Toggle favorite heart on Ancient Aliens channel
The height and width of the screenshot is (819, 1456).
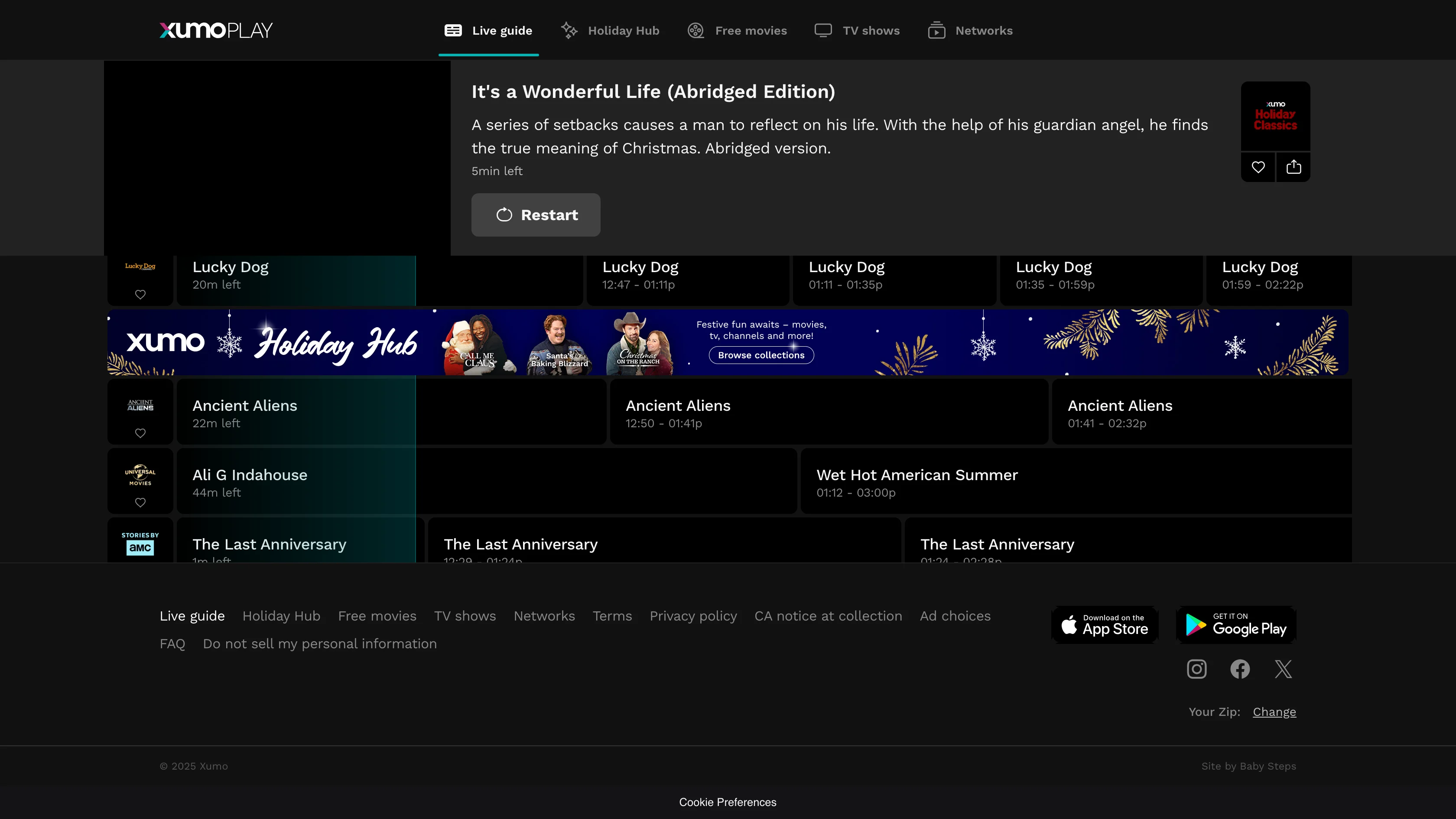coord(140,433)
